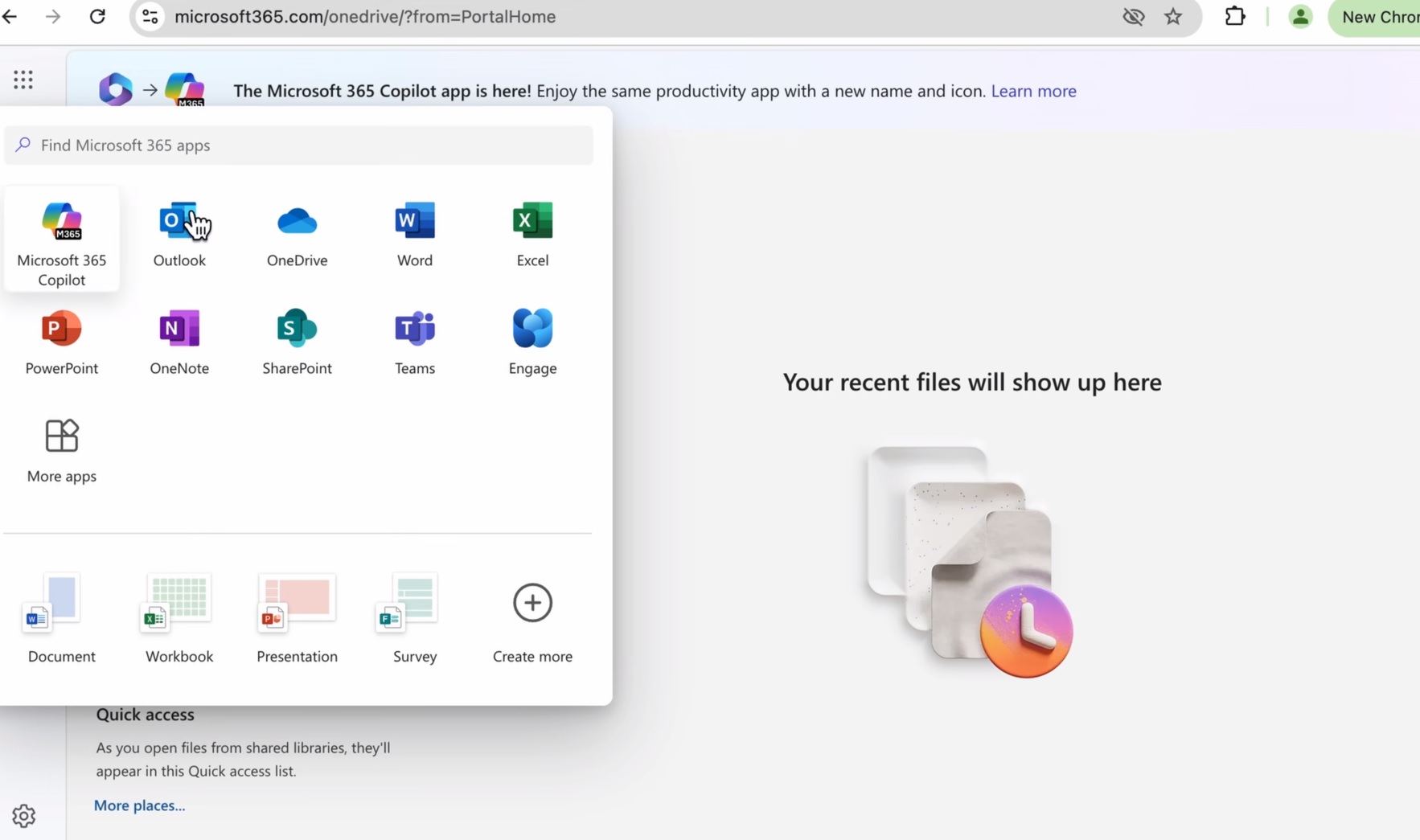View site information icon in address bar
1420x840 pixels.
[x=150, y=16]
